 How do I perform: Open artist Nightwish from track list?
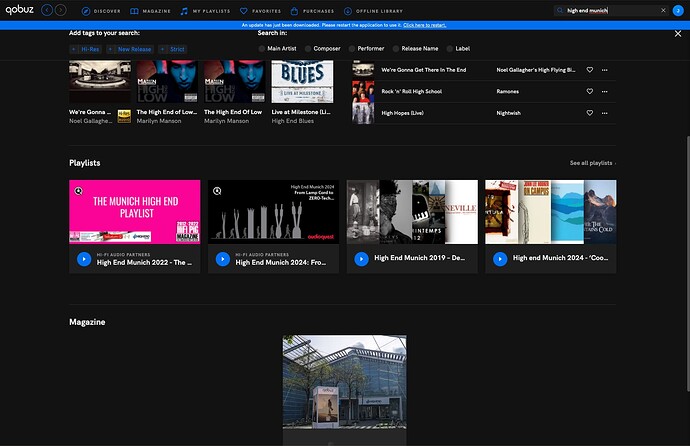pyautogui.click(x=508, y=113)
